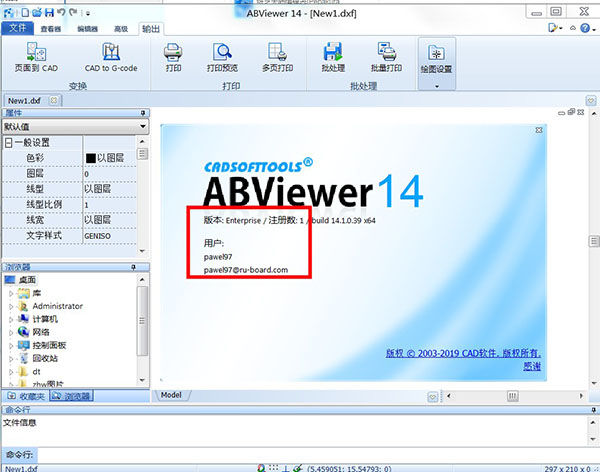Click the snap icon in status bar
The image size is (600, 472).
(x=262, y=468)
